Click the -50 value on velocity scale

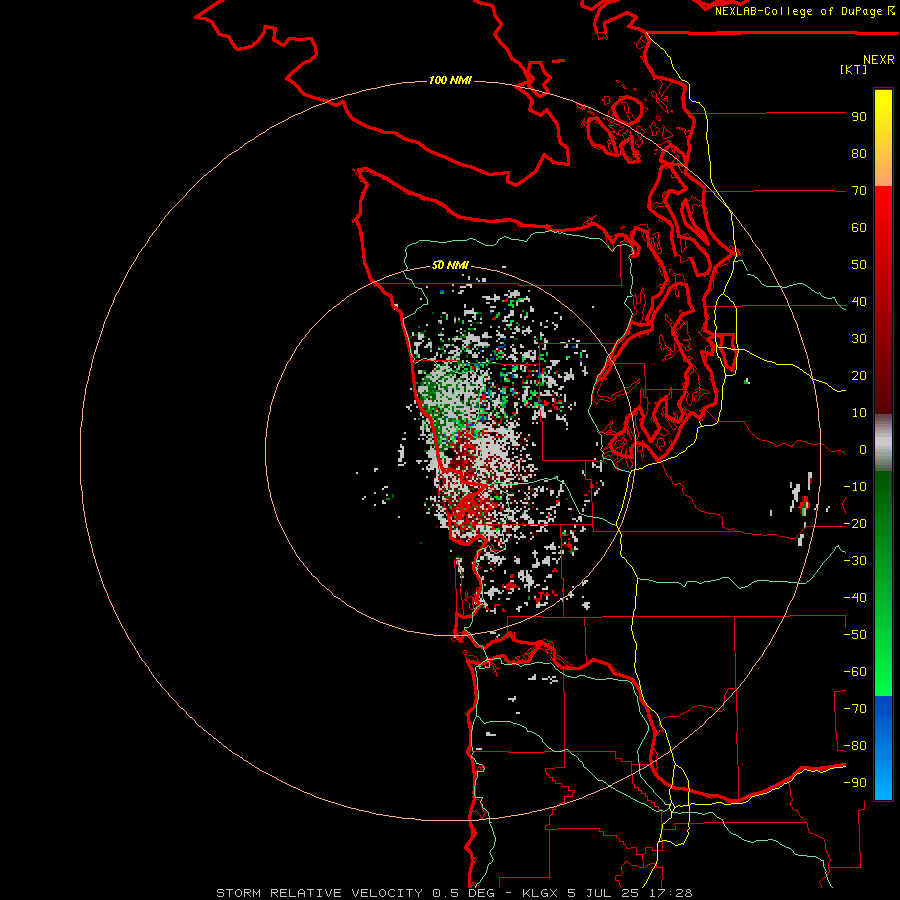[855, 635]
